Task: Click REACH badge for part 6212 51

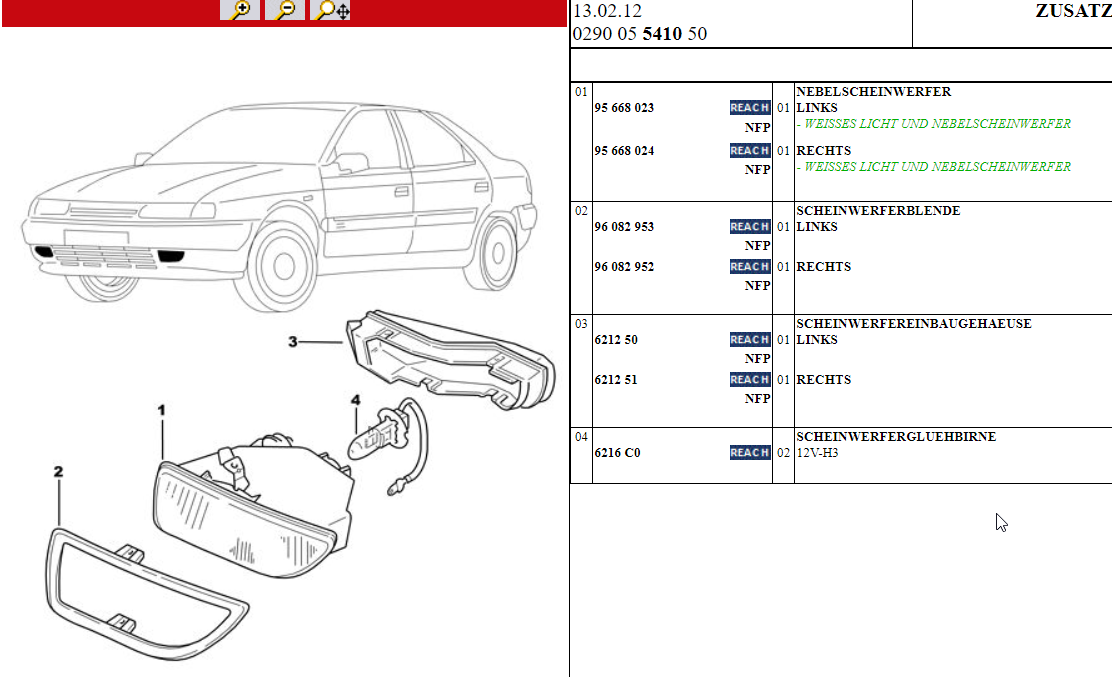Action: [750, 379]
